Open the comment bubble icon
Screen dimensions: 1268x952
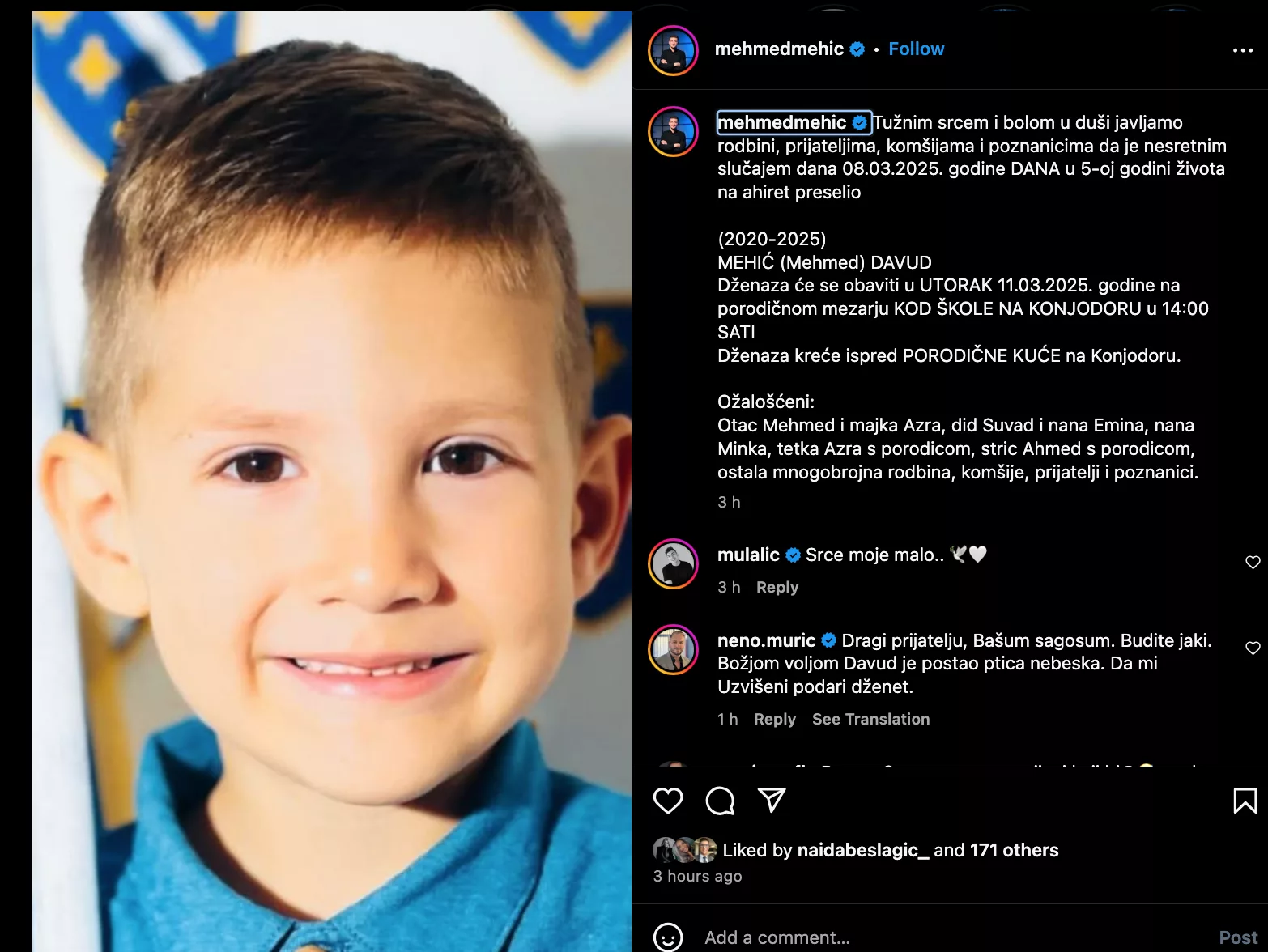tap(720, 801)
